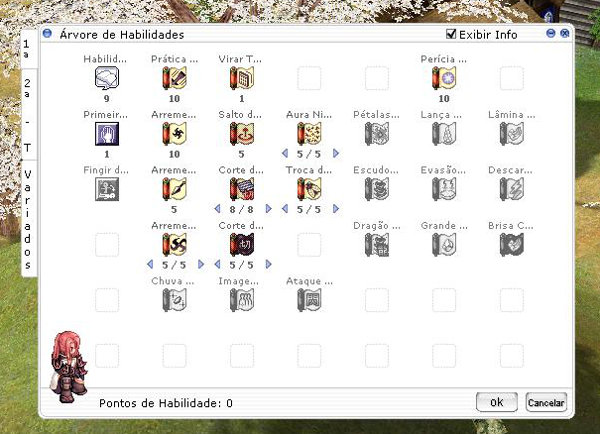Click the greyed Descar... lightning skill icon
Screen dimensions: 600x434
pos(511,189)
